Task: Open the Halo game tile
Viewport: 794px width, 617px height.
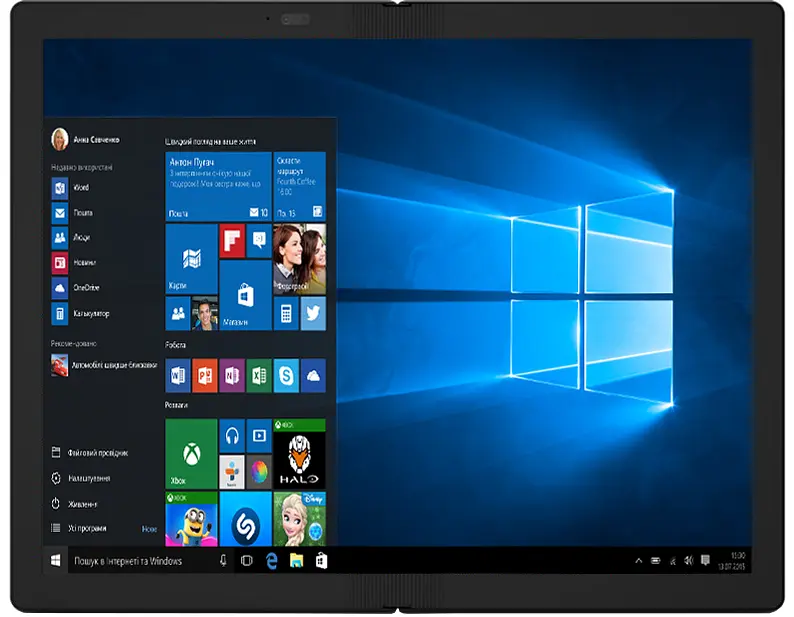Action: click(299, 454)
